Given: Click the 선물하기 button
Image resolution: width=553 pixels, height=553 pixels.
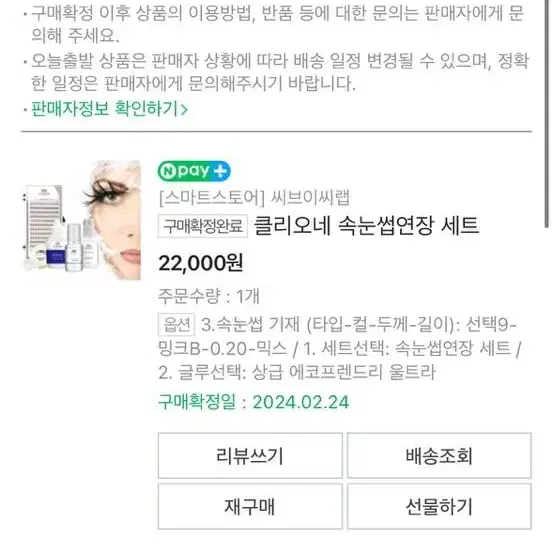Looking at the screenshot, I should tap(439, 506).
